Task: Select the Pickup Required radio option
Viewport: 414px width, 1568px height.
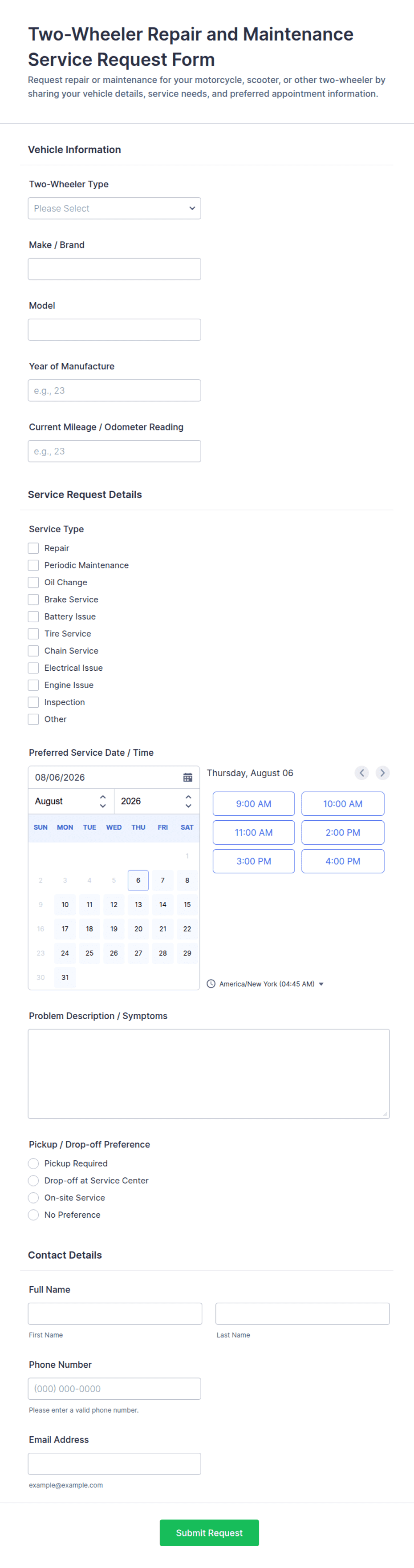Action: point(33,1163)
